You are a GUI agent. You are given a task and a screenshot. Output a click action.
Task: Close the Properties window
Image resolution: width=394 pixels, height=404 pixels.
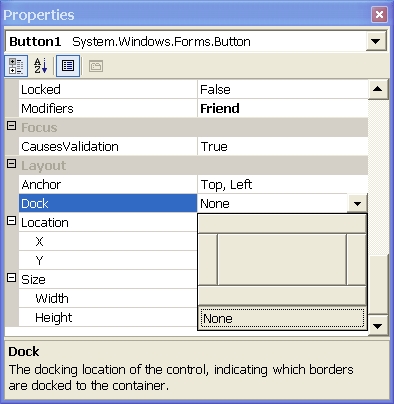[379, 14]
